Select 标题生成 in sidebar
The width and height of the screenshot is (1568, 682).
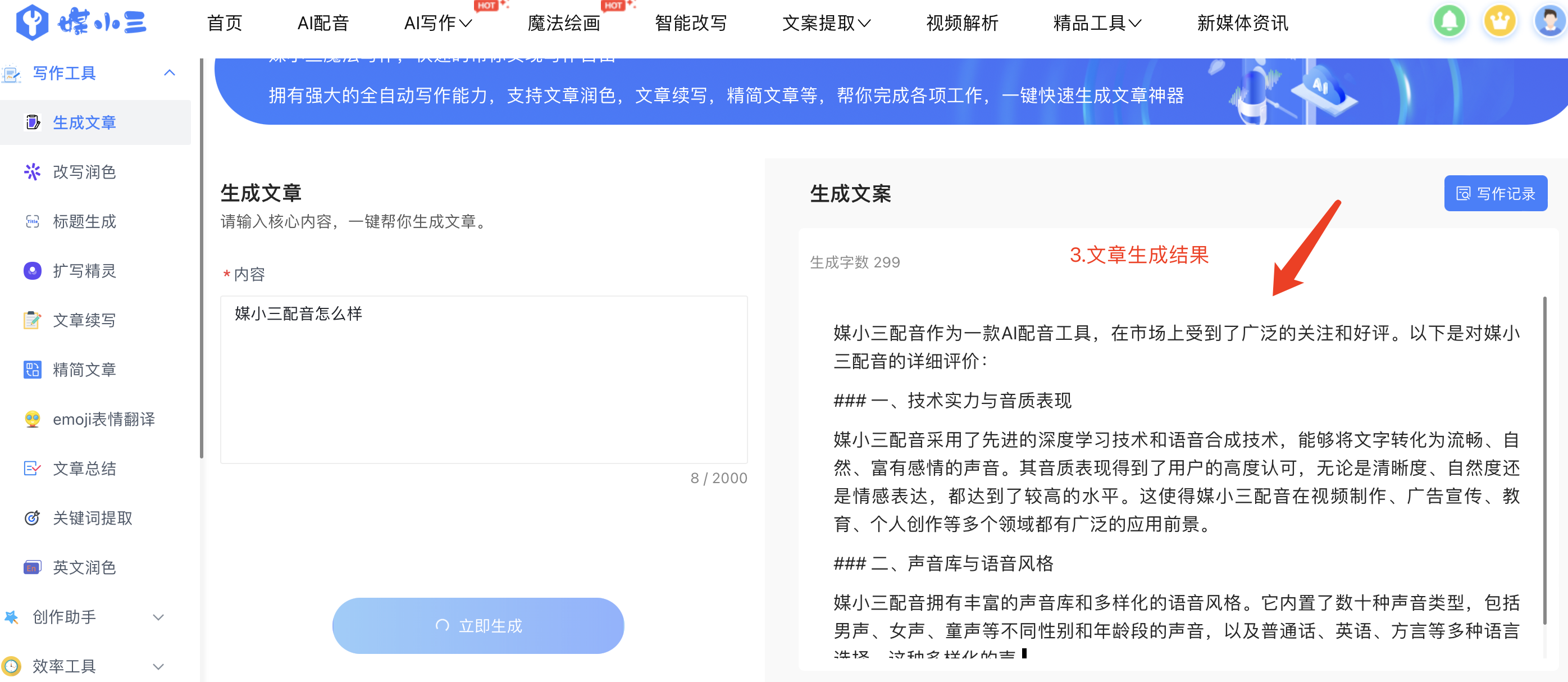pyautogui.click(x=95, y=221)
